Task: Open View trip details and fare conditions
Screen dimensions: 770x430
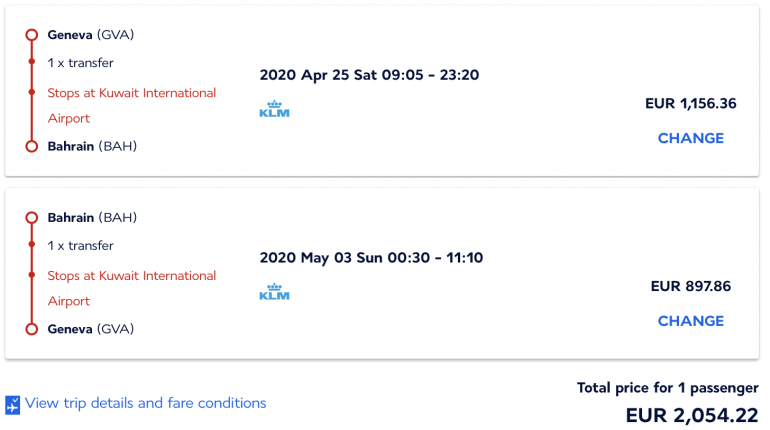Action: click(146, 404)
